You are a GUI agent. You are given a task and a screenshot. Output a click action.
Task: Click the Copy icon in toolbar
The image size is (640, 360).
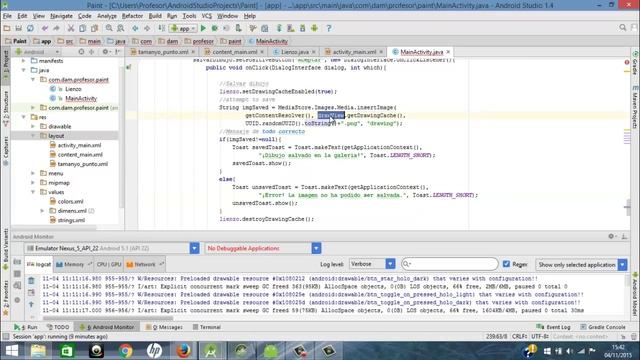tap(82, 28)
